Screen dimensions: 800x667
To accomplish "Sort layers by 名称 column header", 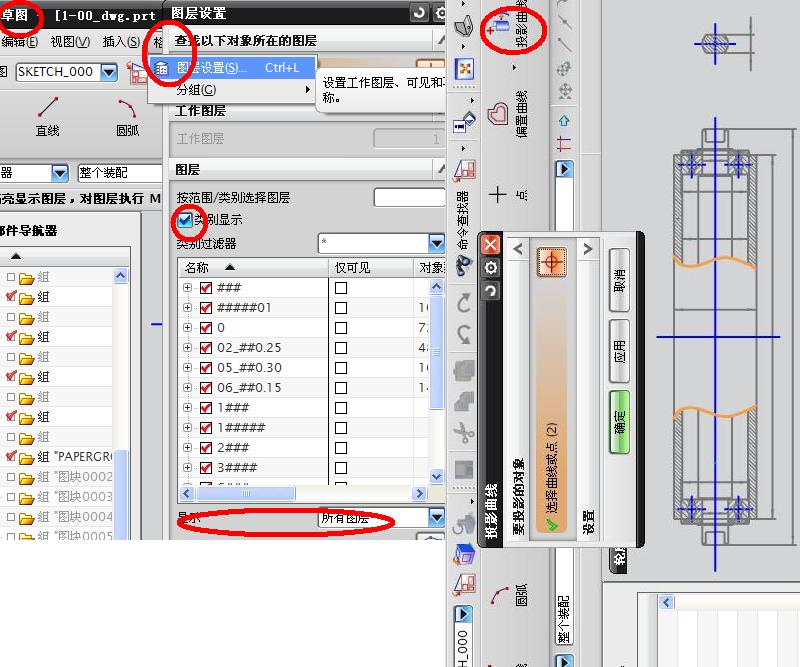I will tap(254, 267).
